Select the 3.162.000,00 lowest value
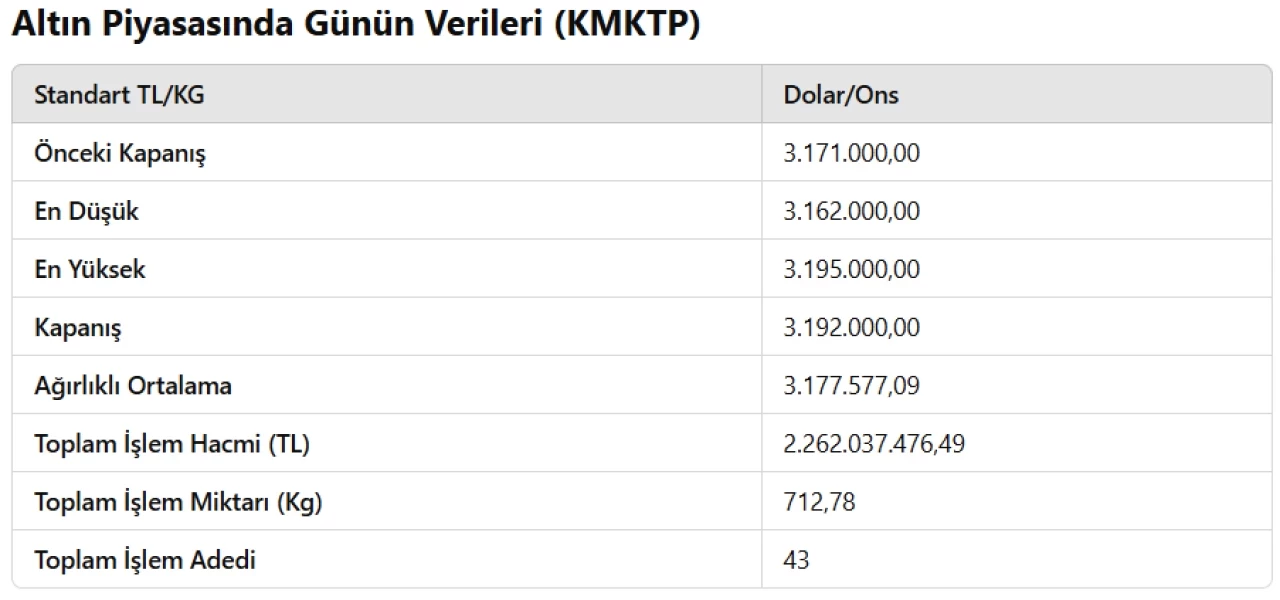The height and width of the screenshot is (600, 1280). 851,211
